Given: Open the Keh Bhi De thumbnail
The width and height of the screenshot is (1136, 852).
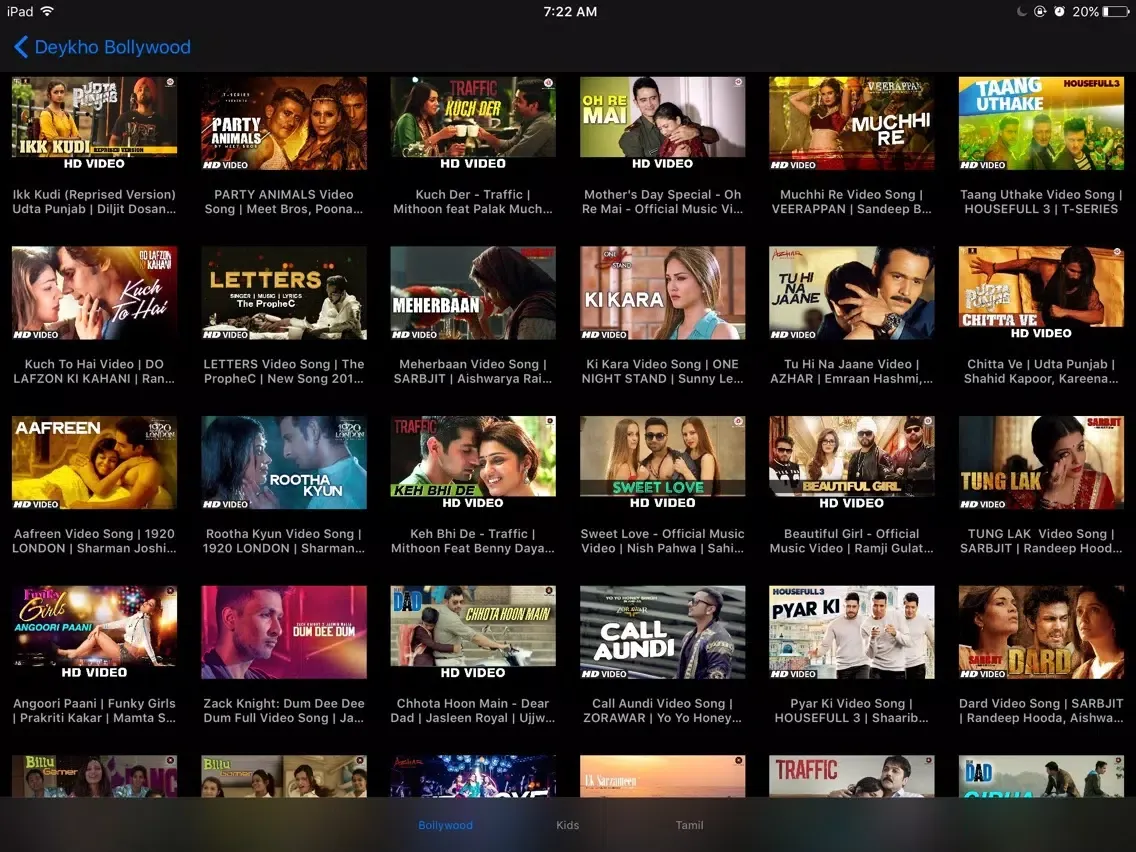Looking at the screenshot, I should [473, 462].
